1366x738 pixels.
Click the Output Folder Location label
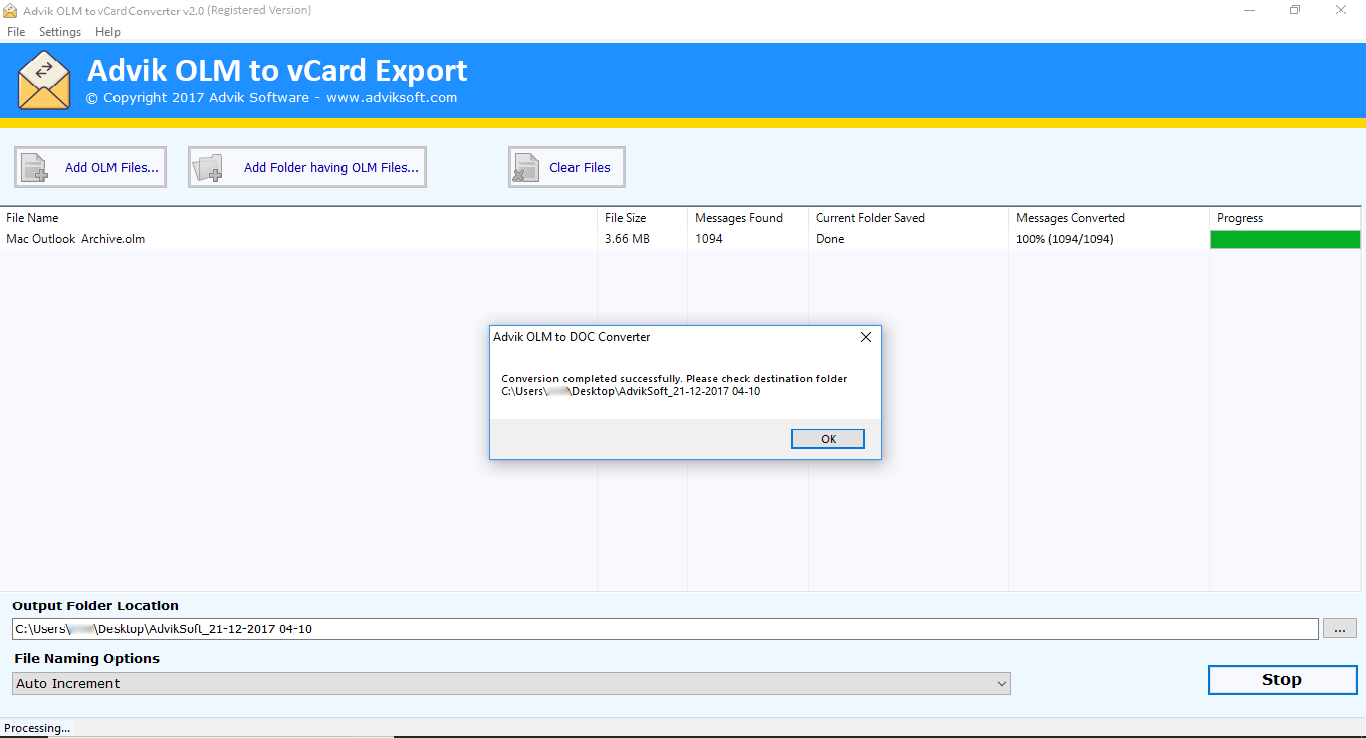pos(95,606)
